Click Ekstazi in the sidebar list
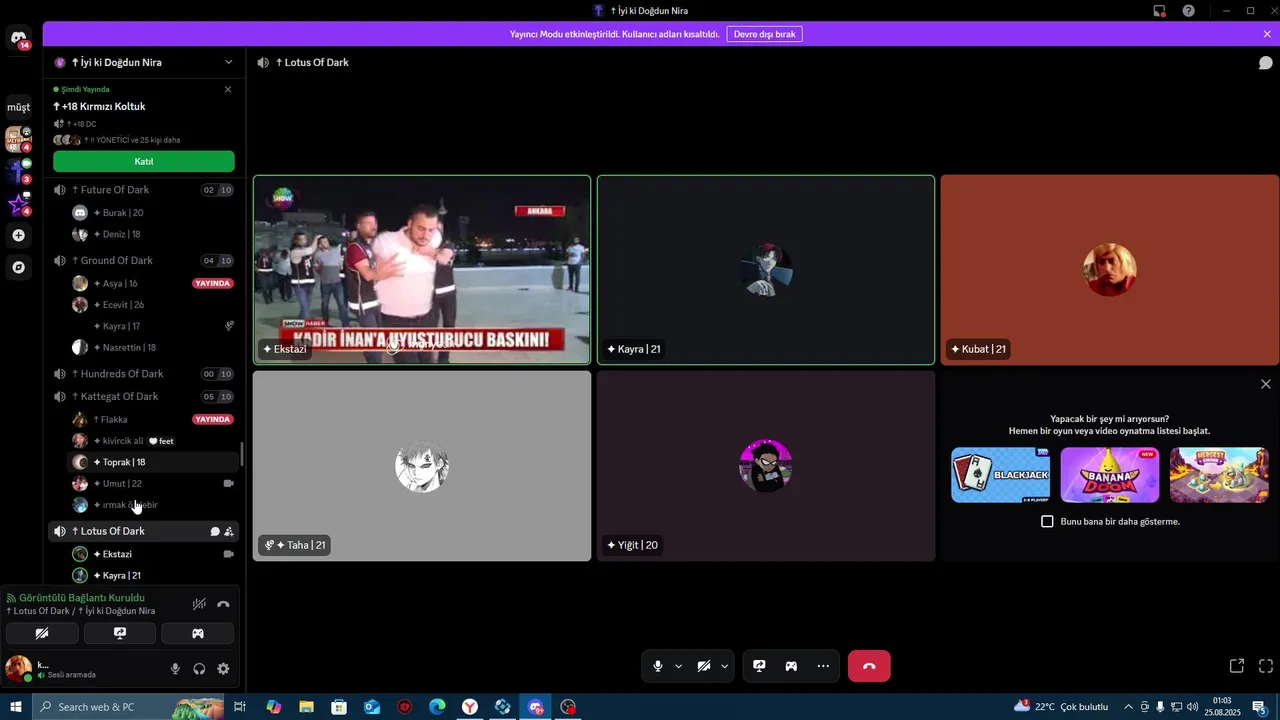This screenshot has width=1280, height=720. coord(154,554)
